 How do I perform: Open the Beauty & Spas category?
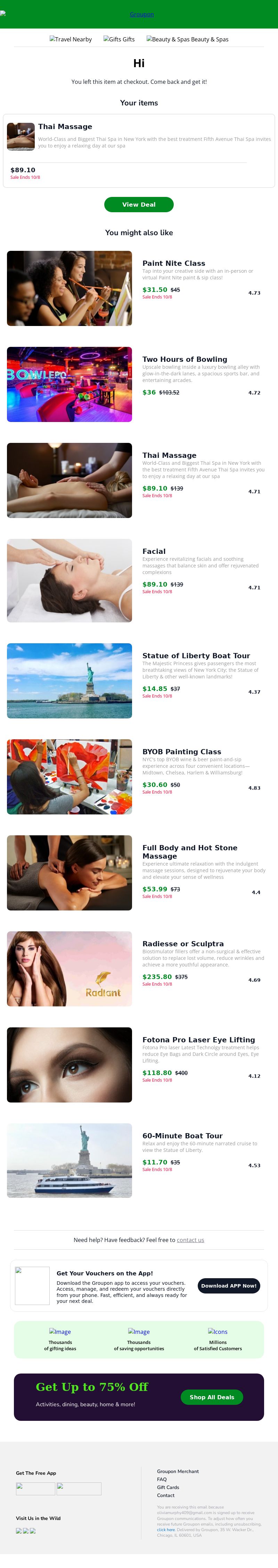point(187,40)
